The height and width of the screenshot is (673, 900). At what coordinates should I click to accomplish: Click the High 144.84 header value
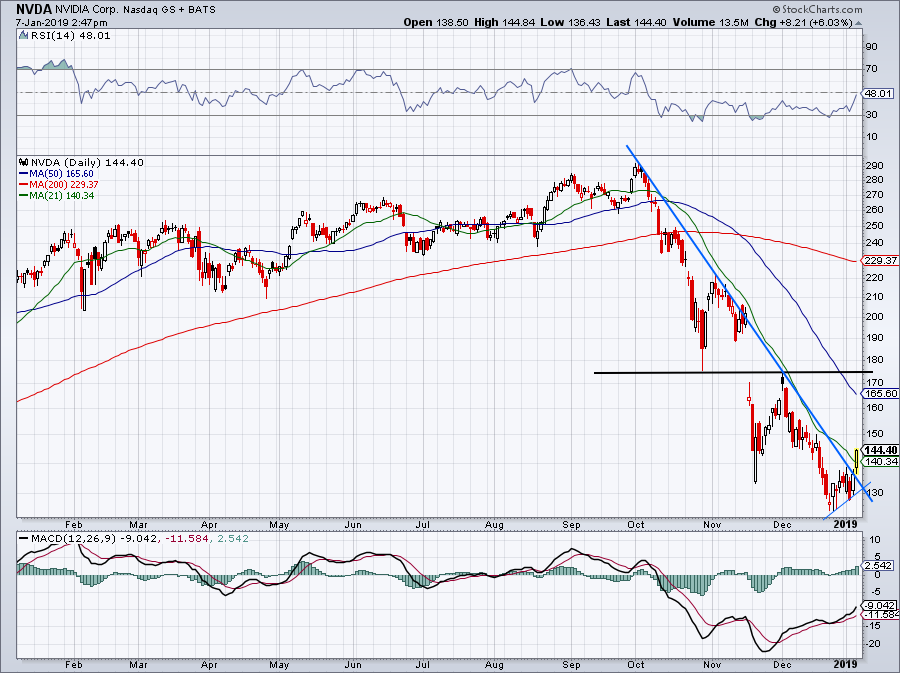tap(504, 22)
